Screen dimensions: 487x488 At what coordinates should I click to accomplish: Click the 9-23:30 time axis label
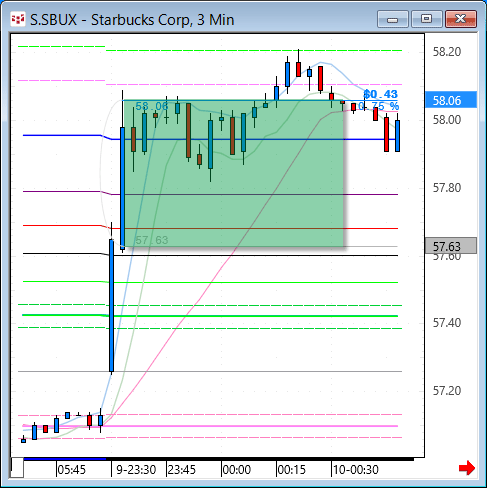click(x=136, y=470)
